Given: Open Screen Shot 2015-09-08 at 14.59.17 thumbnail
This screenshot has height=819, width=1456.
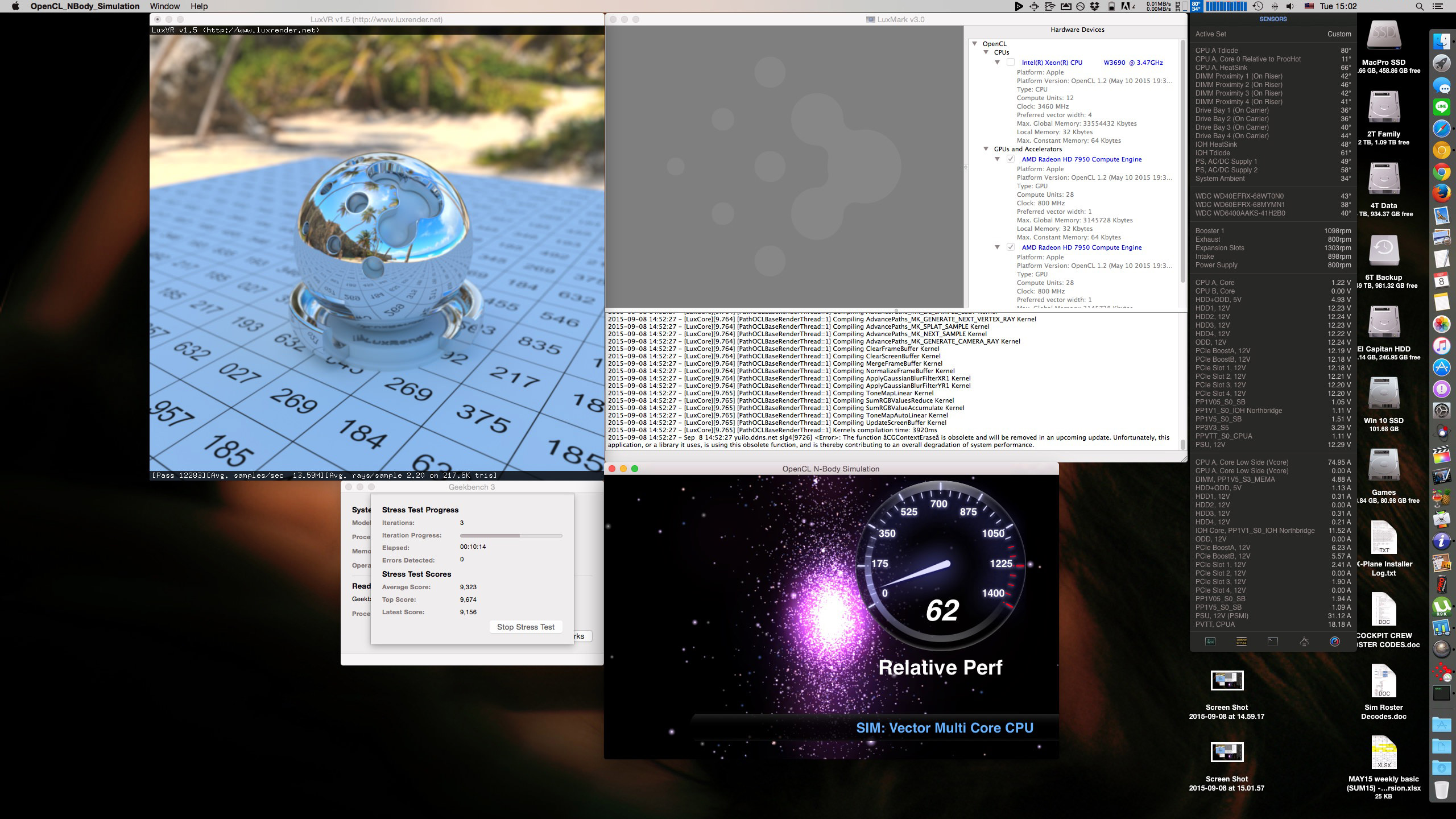Looking at the screenshot, I should point(1227,680).
